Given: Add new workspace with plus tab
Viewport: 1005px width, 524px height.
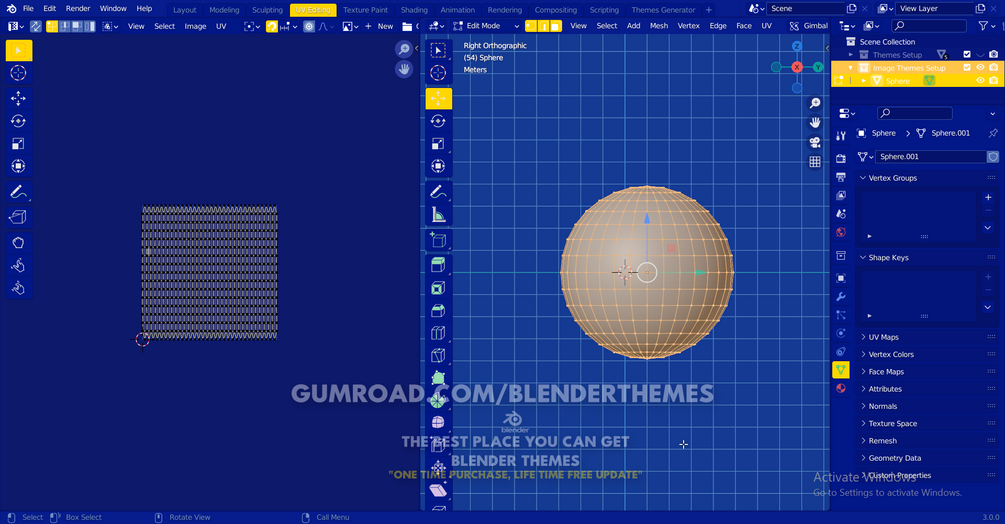Looking at the screenshot, I should tap(708, 10).
